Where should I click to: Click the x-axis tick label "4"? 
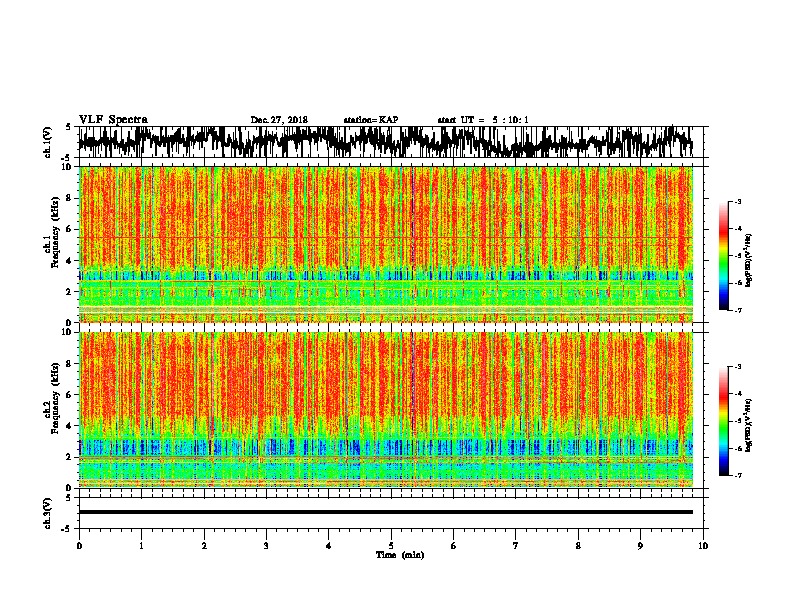329,545
